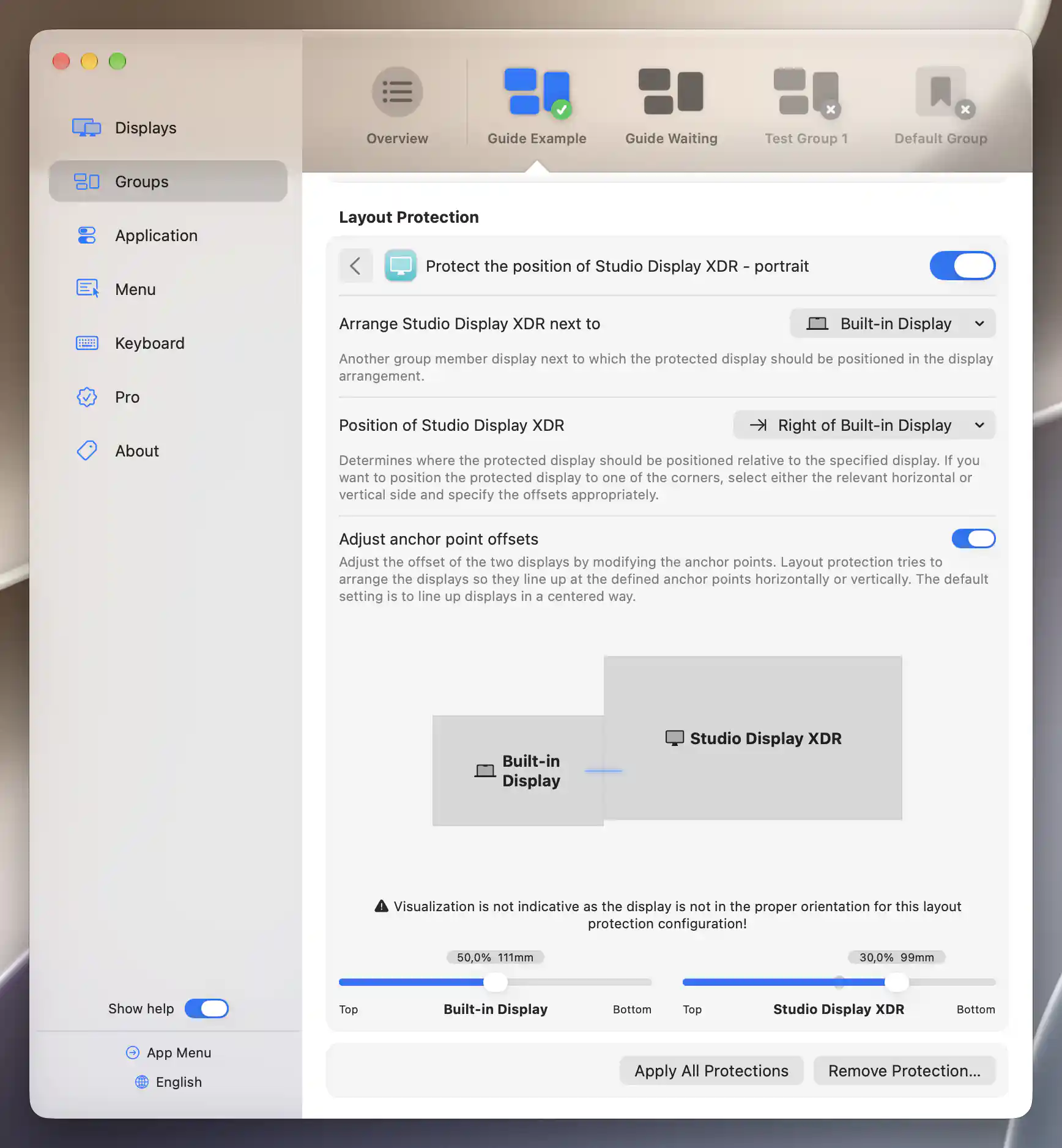Go back with the left chevron button
The width and height of the screenshot is (1062, 1148).
coord(356,266)
